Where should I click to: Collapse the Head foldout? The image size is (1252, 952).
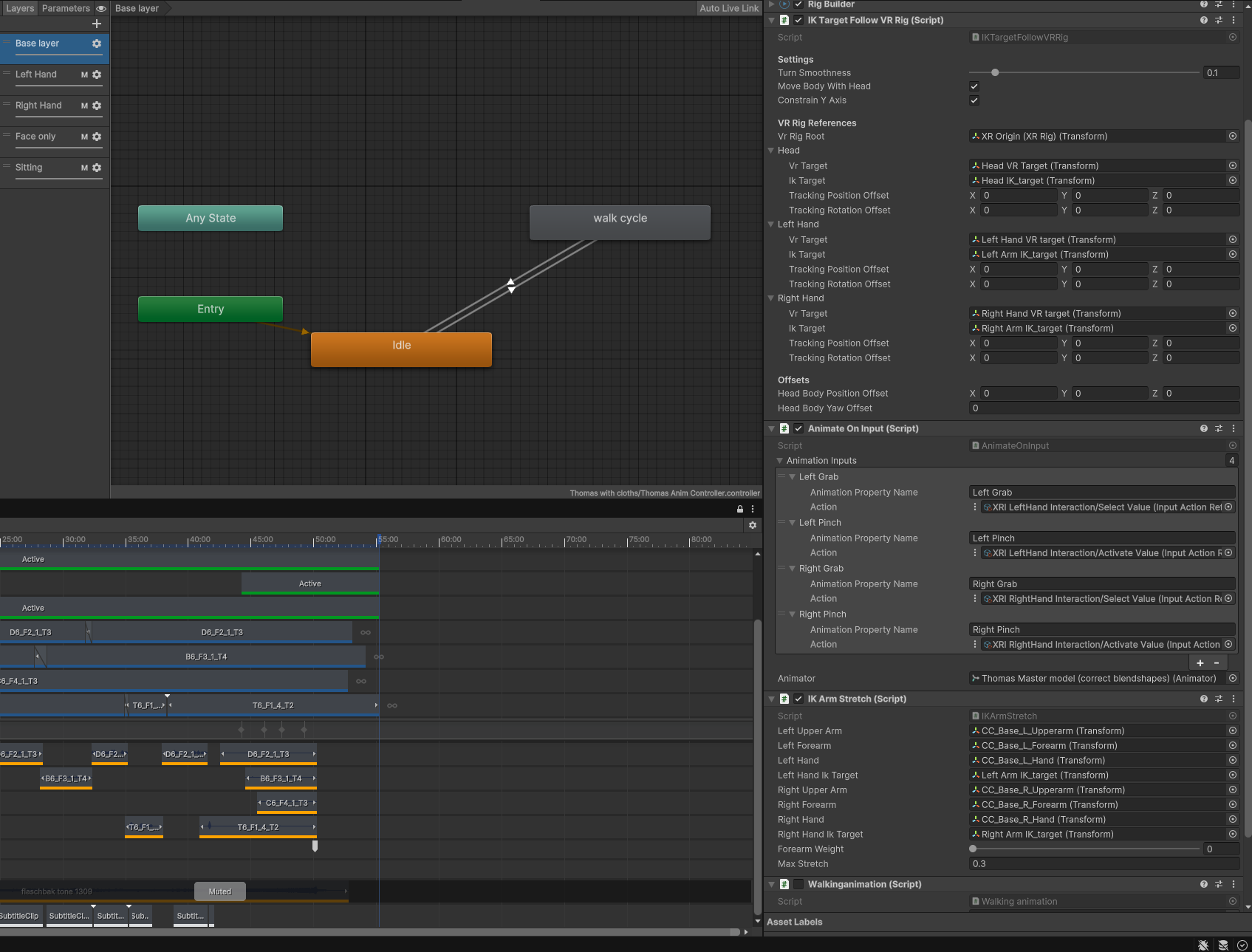[771, 151]
